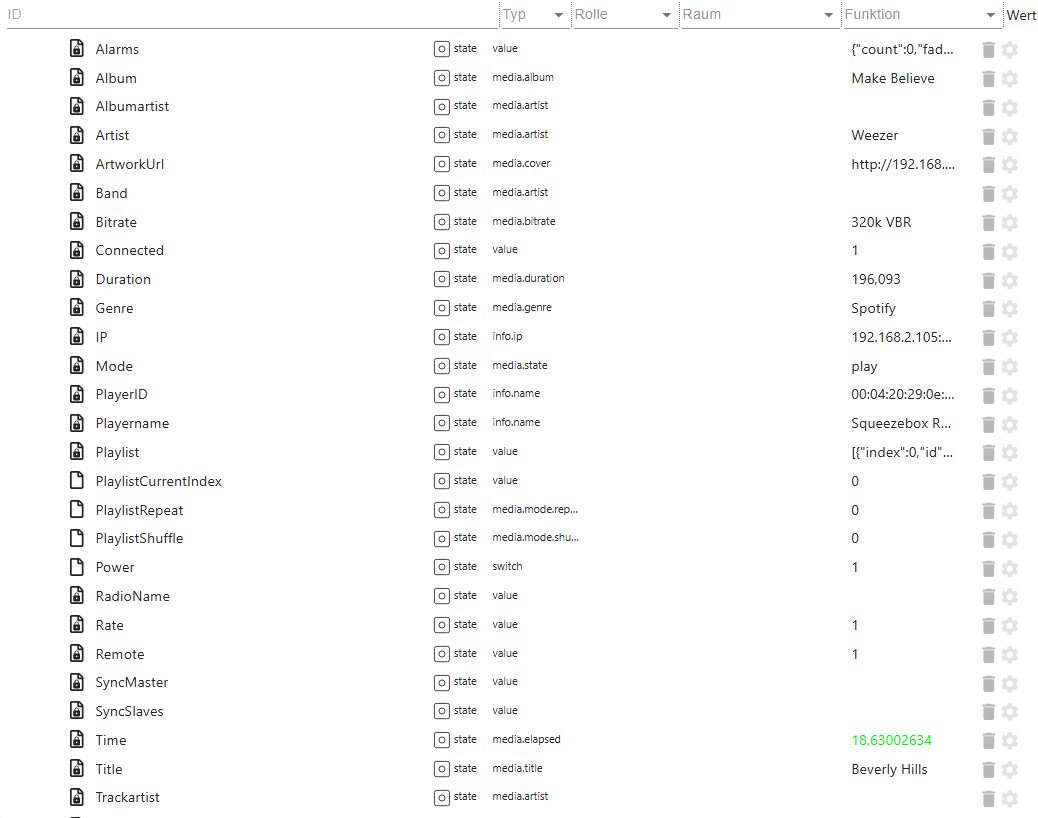Open settings for the Album state
This screenshot has height=818, width=1038.
tap(1010, 79)
